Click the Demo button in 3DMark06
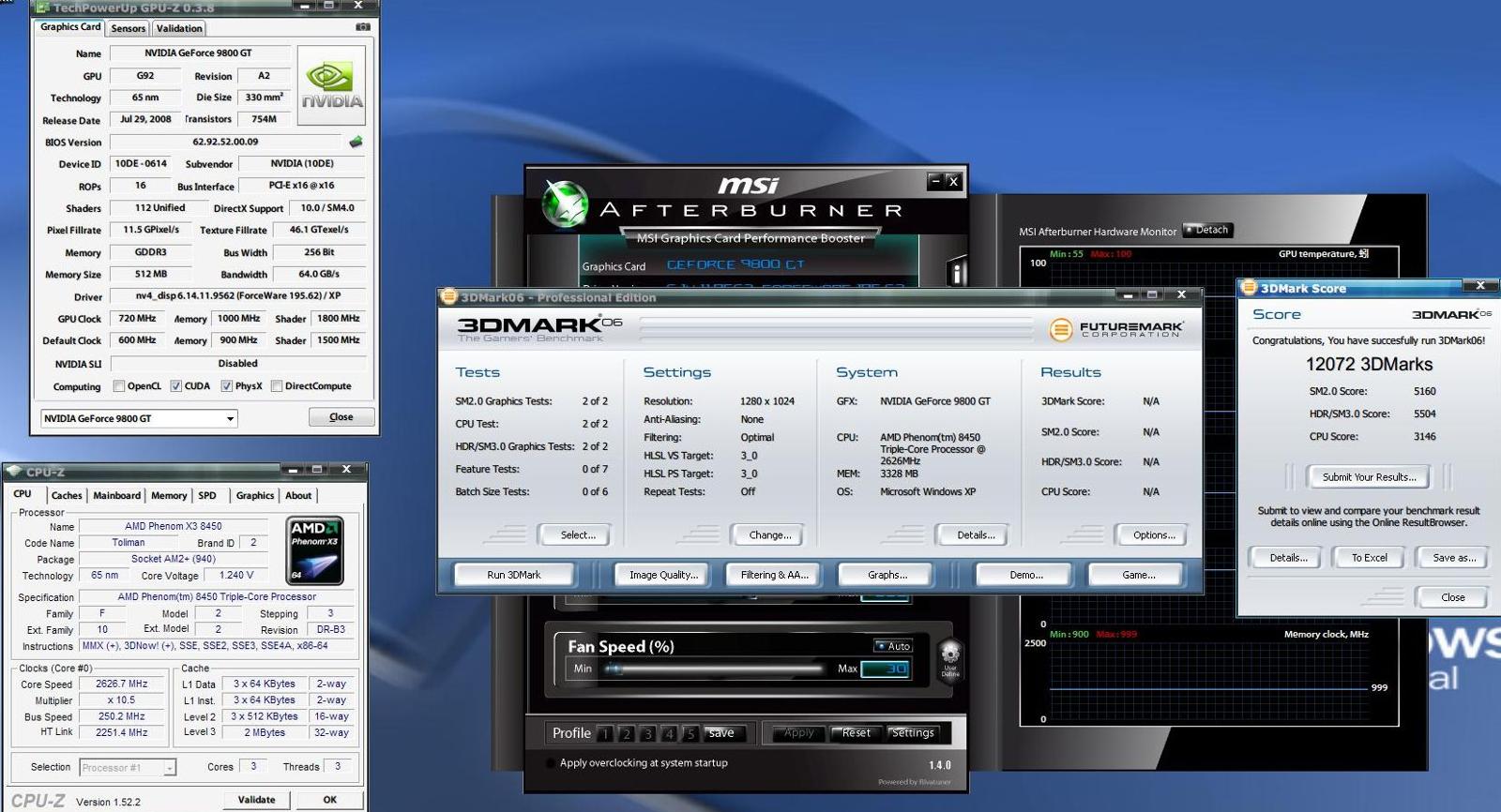The height and width of the screenshot is (812, 1501). (1025, 575)
